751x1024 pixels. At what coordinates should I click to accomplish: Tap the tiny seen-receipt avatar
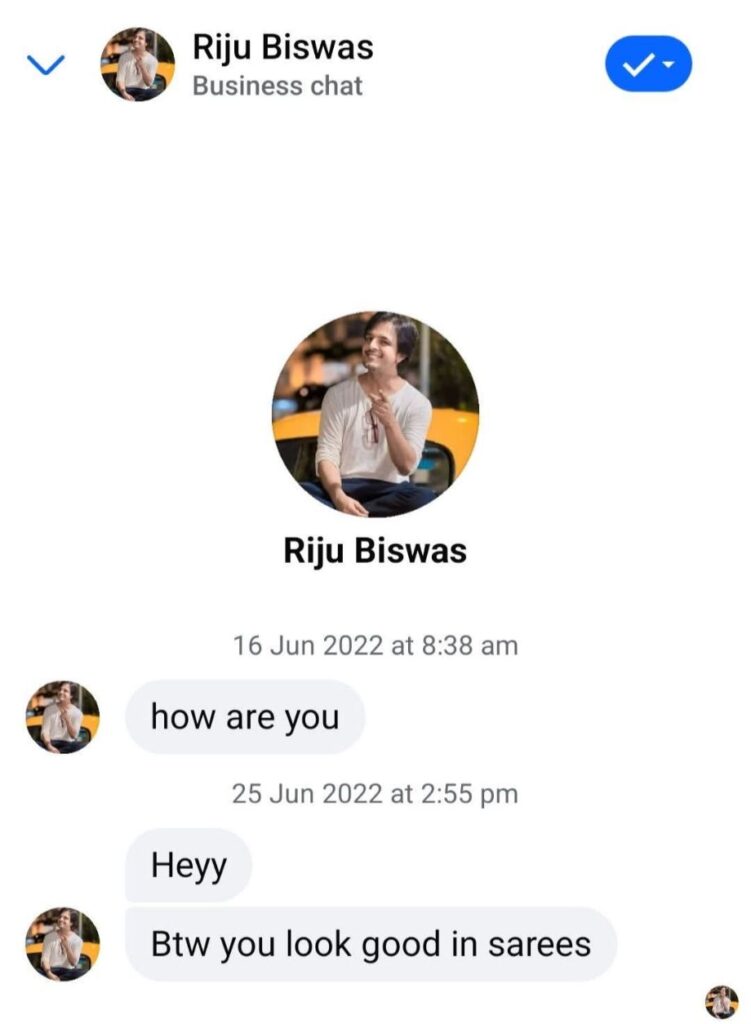(x=721, y=1001)
